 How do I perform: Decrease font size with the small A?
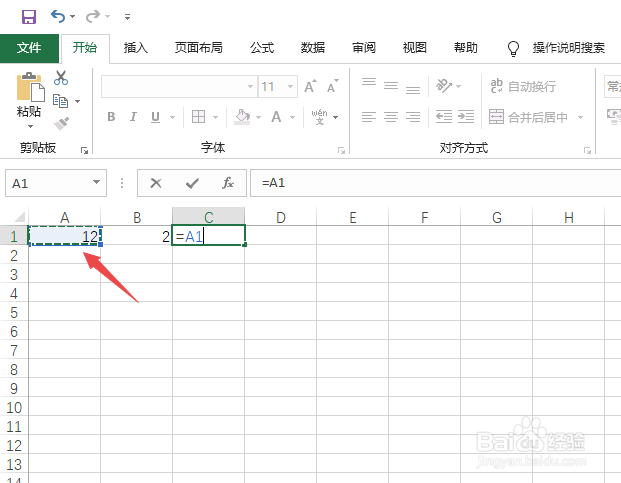(x=332, y=86)
